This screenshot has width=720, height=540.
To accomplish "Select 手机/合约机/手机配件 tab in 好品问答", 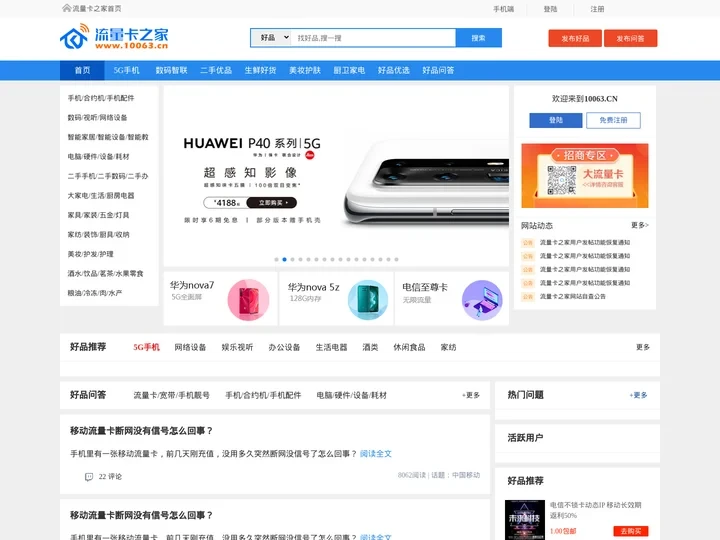I will (263, 395).
